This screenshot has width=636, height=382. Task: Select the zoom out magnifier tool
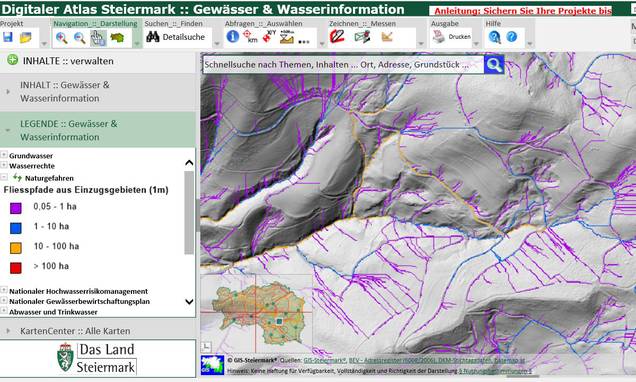pyautogui.click(x=80, y=38)
